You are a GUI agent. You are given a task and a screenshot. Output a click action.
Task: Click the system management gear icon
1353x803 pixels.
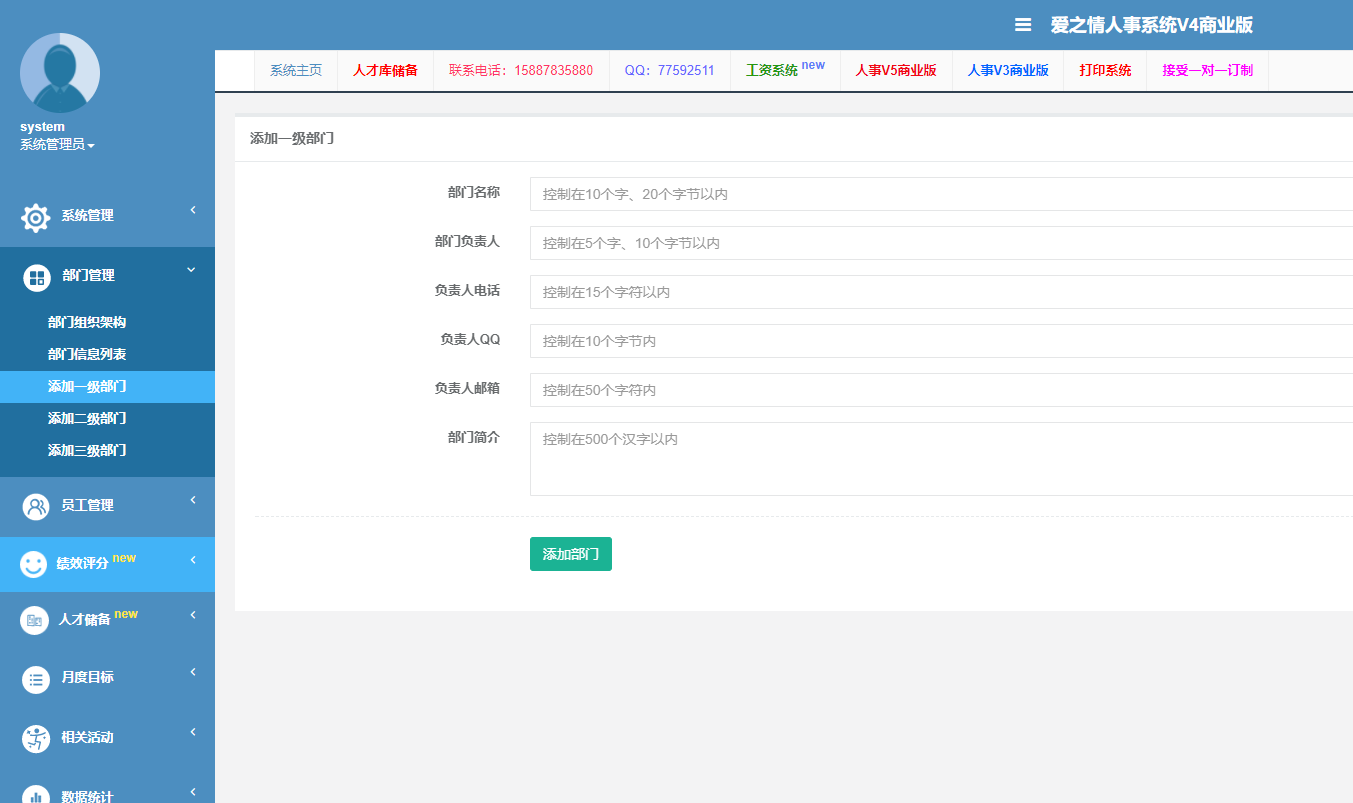tap(36, 217)
